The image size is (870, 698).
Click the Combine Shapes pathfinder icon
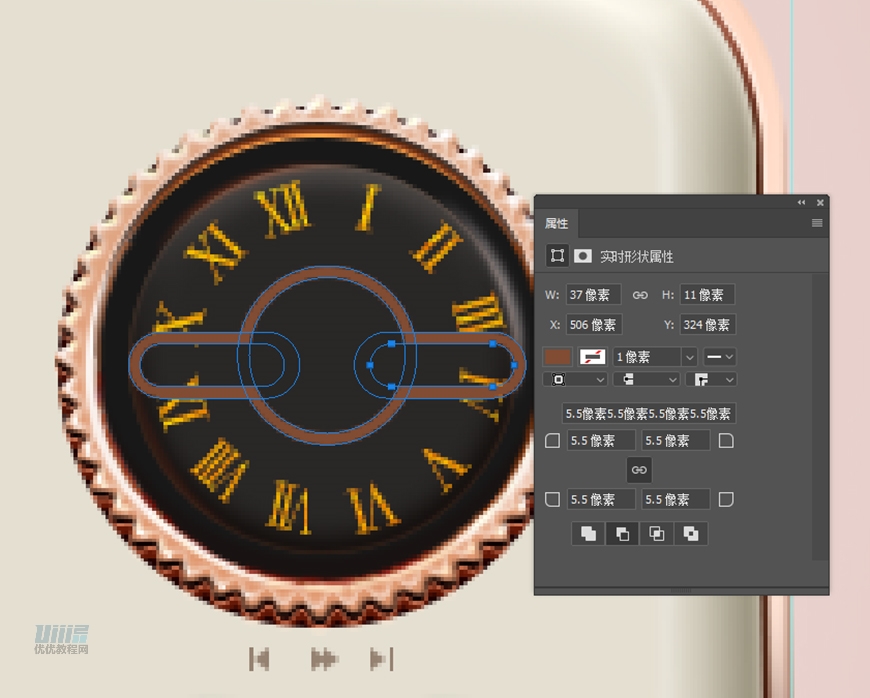[588, 534]
